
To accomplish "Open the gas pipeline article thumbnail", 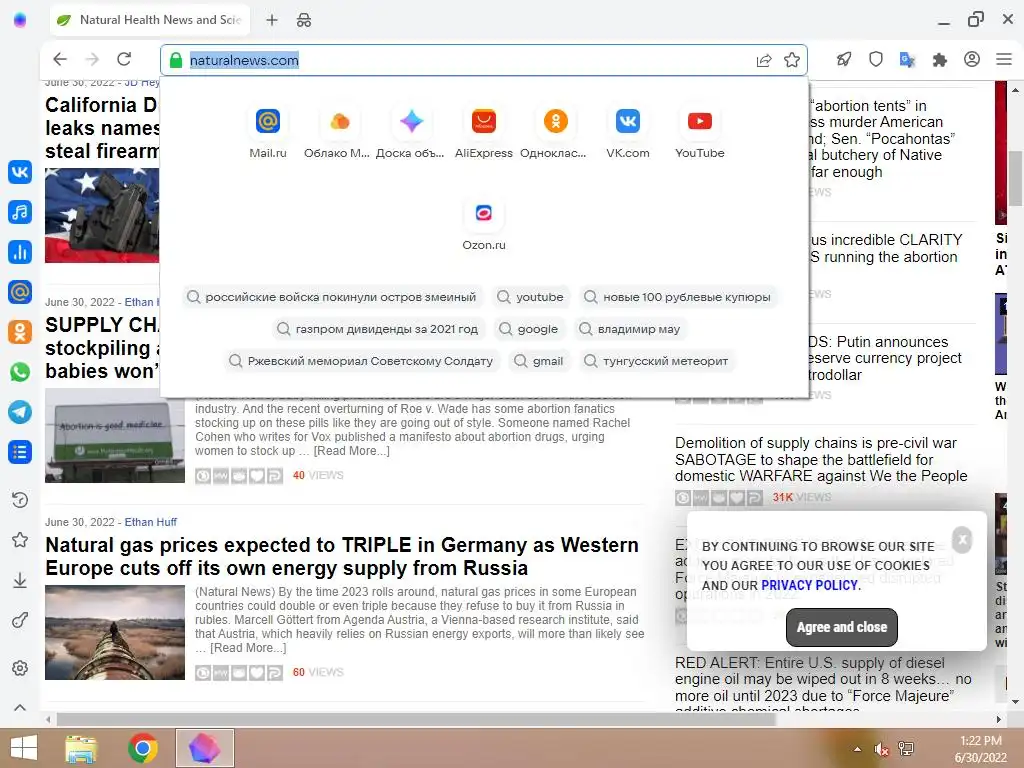I will (115, 632).
